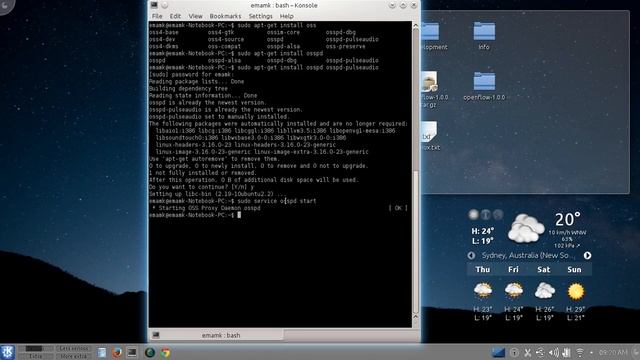The width and height of the screenshot is (640, 360).
Task: Click the Konsole tab bar terminal icon
Action: click(156, 335)
